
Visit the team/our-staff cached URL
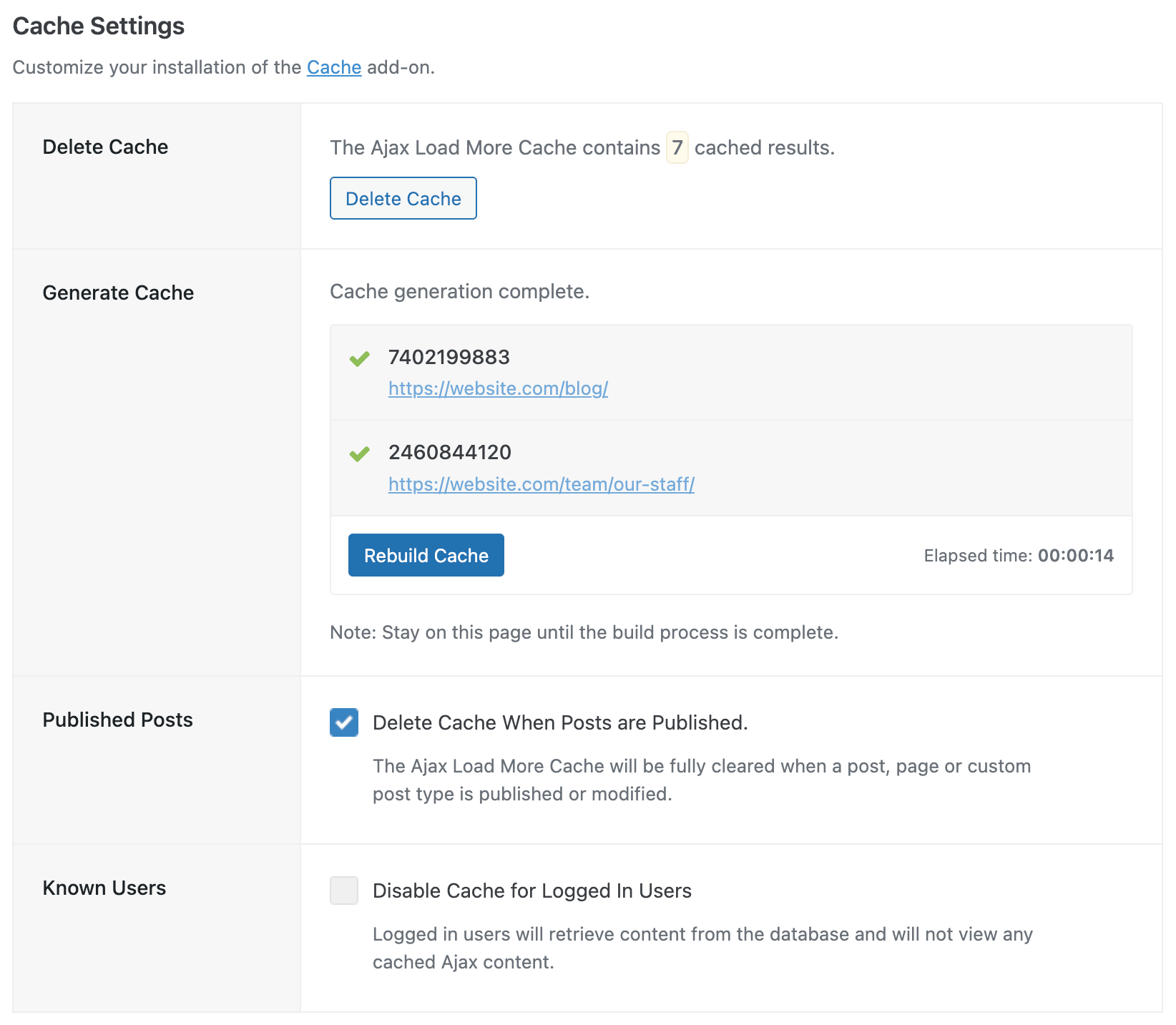click(x=541, y=484)
